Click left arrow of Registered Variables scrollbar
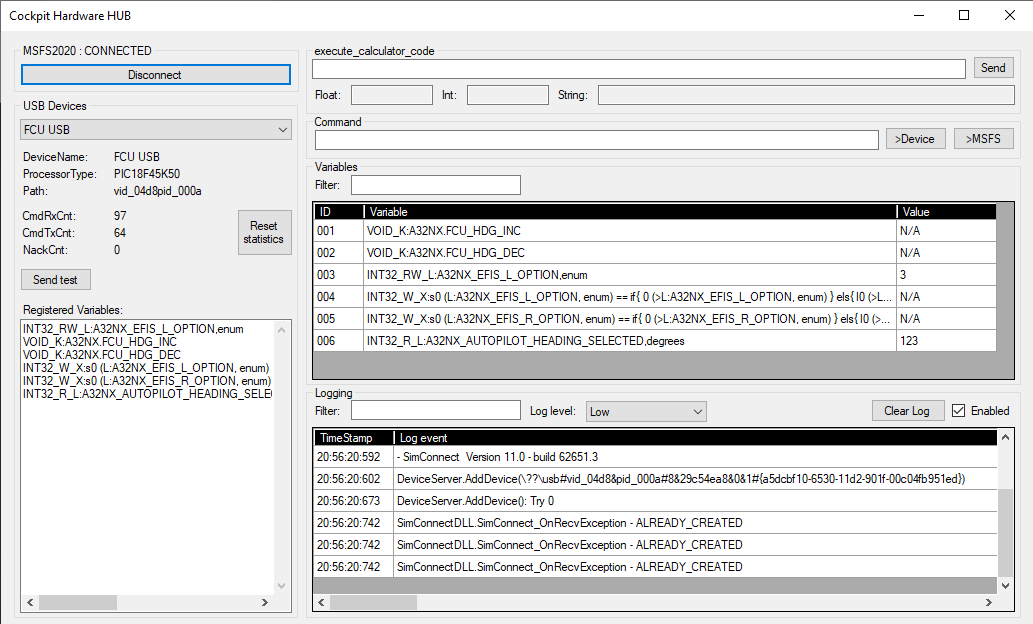1033x624 pixels. [x=30, y=602]
